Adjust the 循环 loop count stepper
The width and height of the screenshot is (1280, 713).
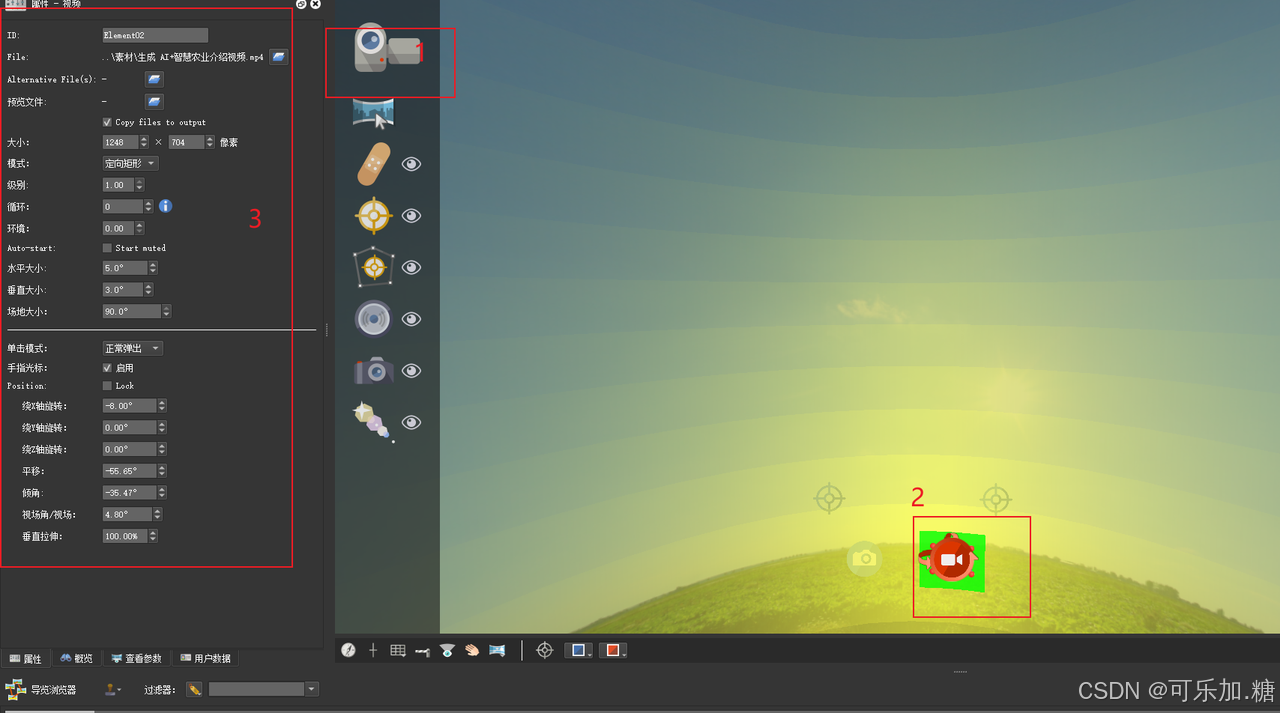pos(148,206)
